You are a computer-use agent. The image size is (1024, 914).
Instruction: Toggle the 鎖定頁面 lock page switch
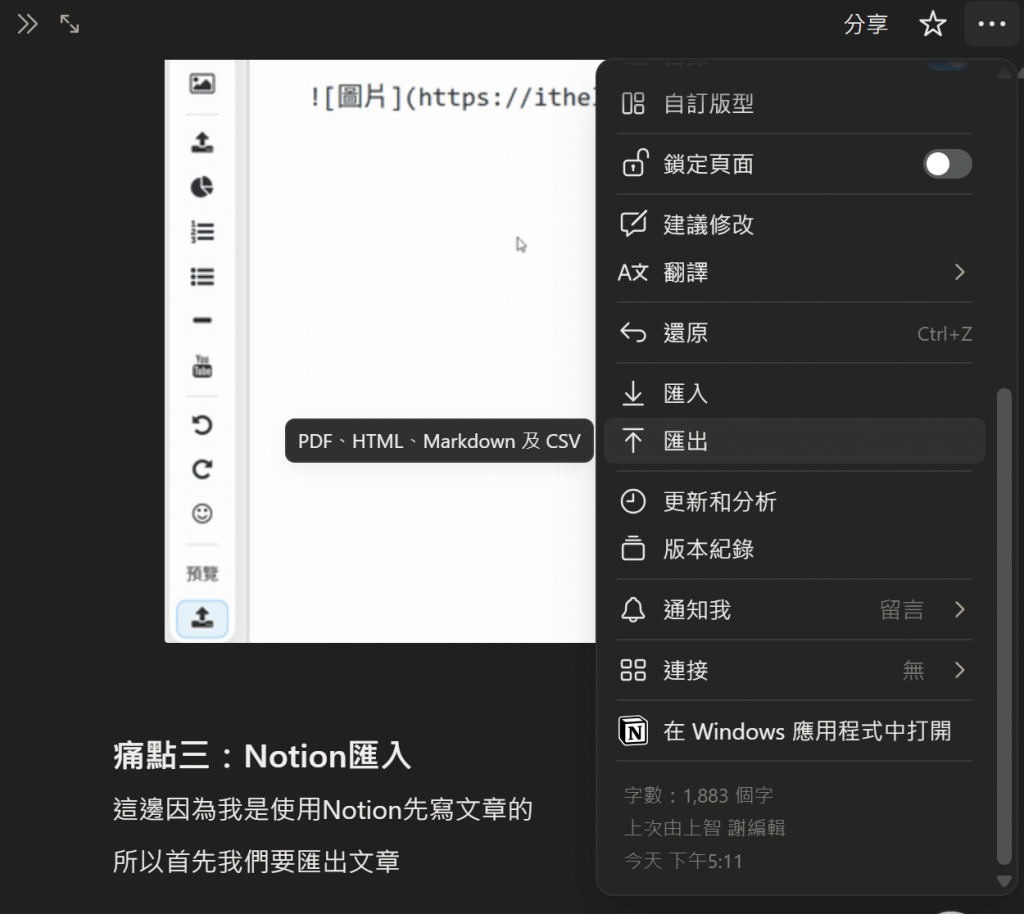coord(947,164)
